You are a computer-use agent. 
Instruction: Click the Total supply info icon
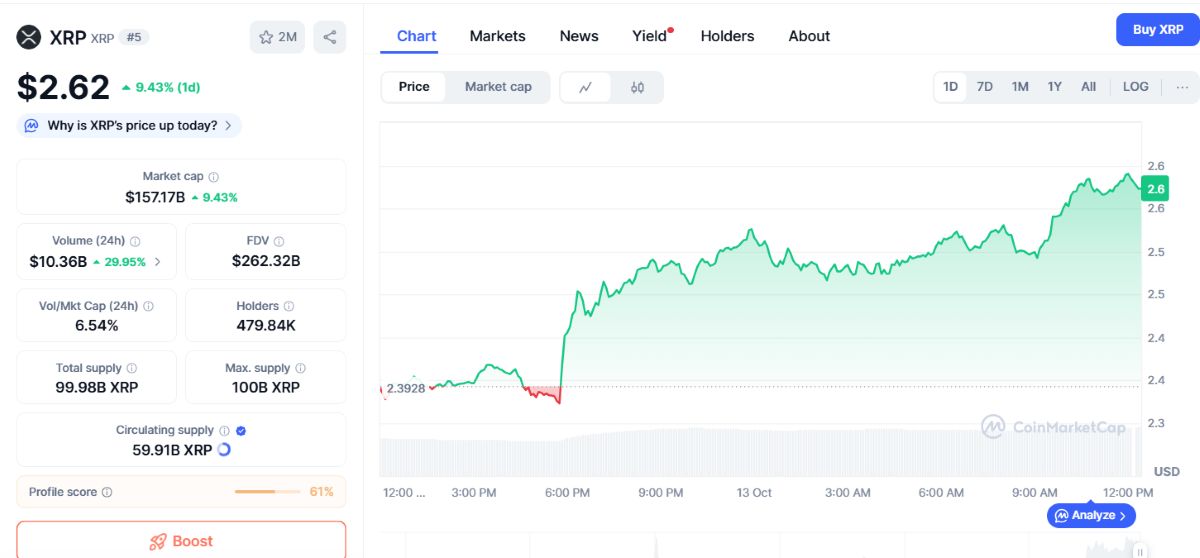pyautogui.click(x=132, y=368)
